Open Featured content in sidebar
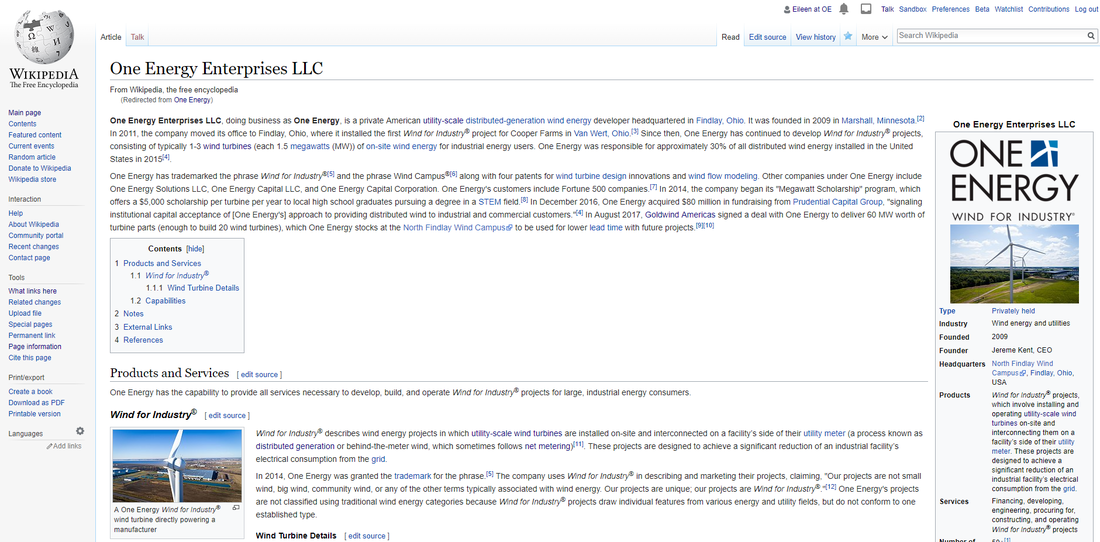Viewport: 1100px width, 542px height. 35,135
